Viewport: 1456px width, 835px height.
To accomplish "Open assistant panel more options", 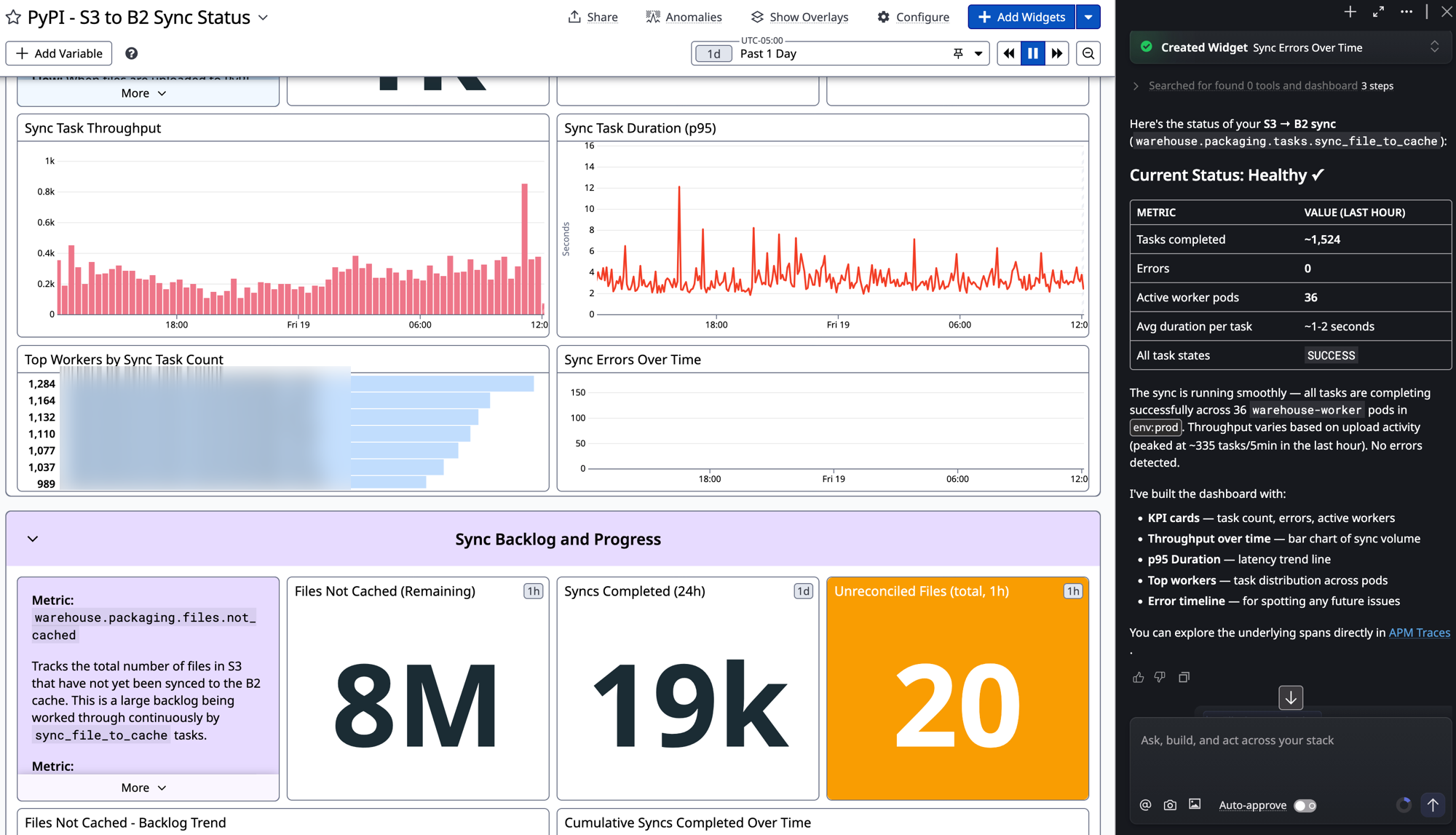I will (1406, 12).
